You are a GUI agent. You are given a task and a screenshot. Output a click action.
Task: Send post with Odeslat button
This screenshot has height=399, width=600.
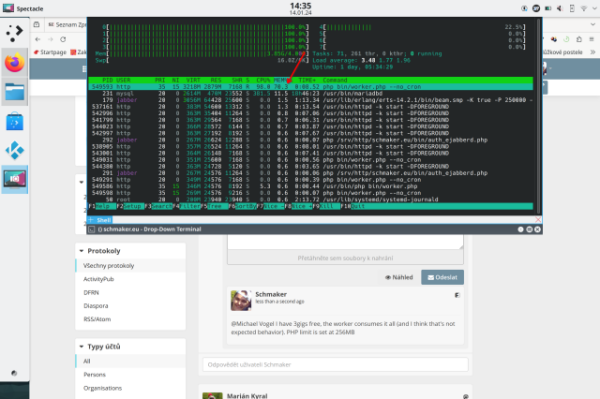pos(442,277)
